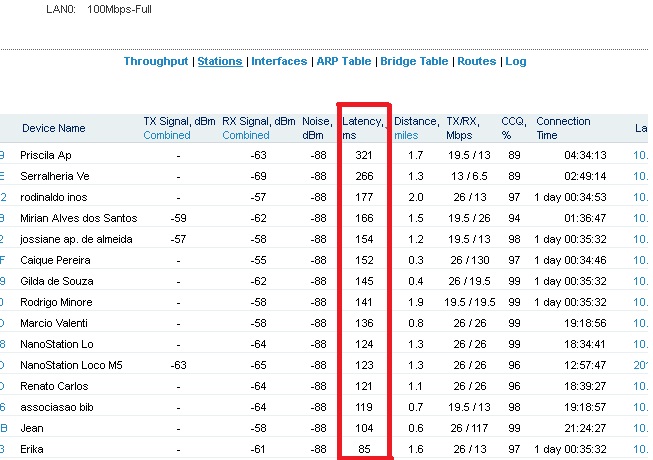Screen dimensions: 653x460
Task: Select device name NanoStation Lo
Action: pos(57,344)
